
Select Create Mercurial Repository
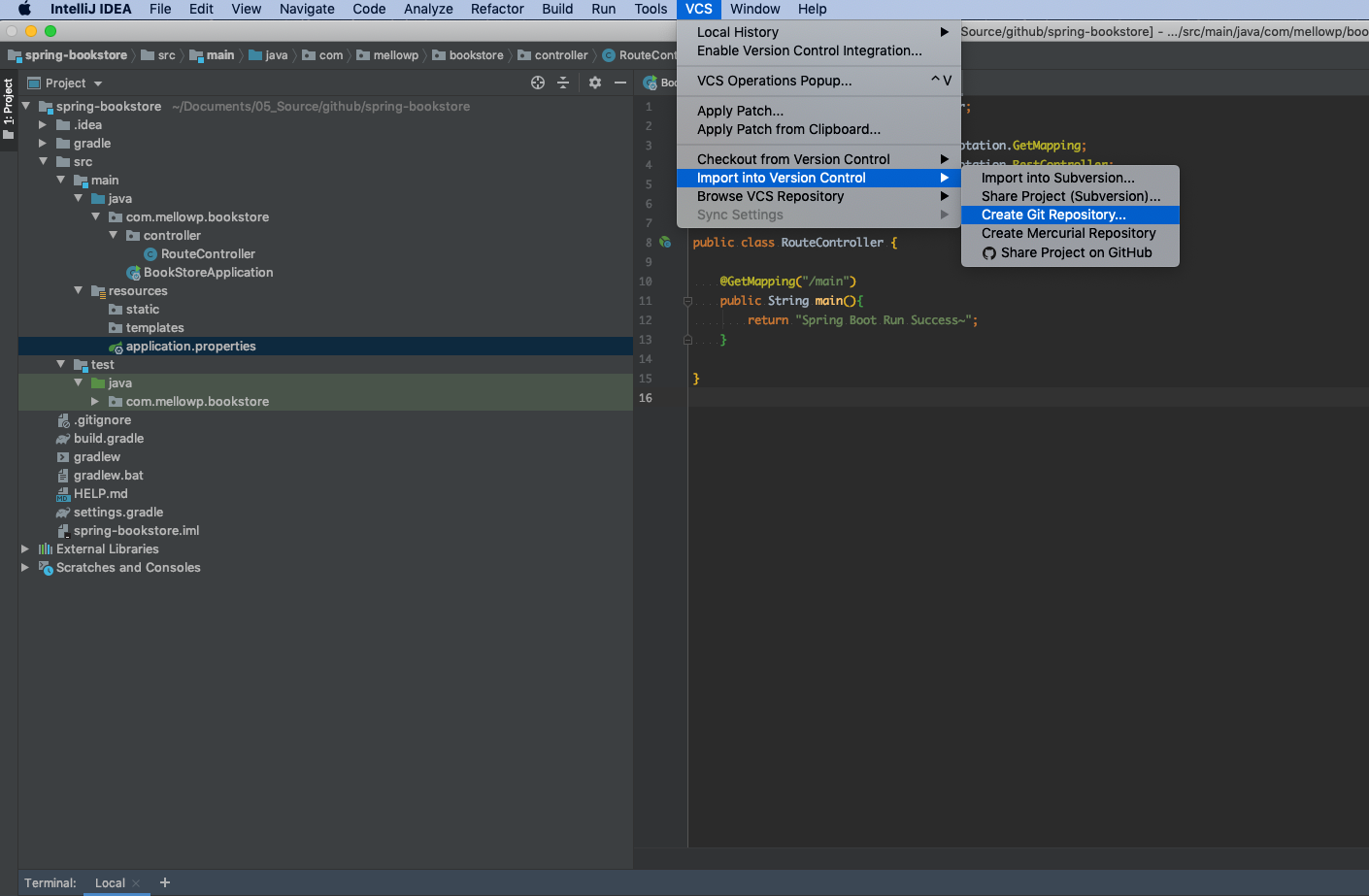1070,233
